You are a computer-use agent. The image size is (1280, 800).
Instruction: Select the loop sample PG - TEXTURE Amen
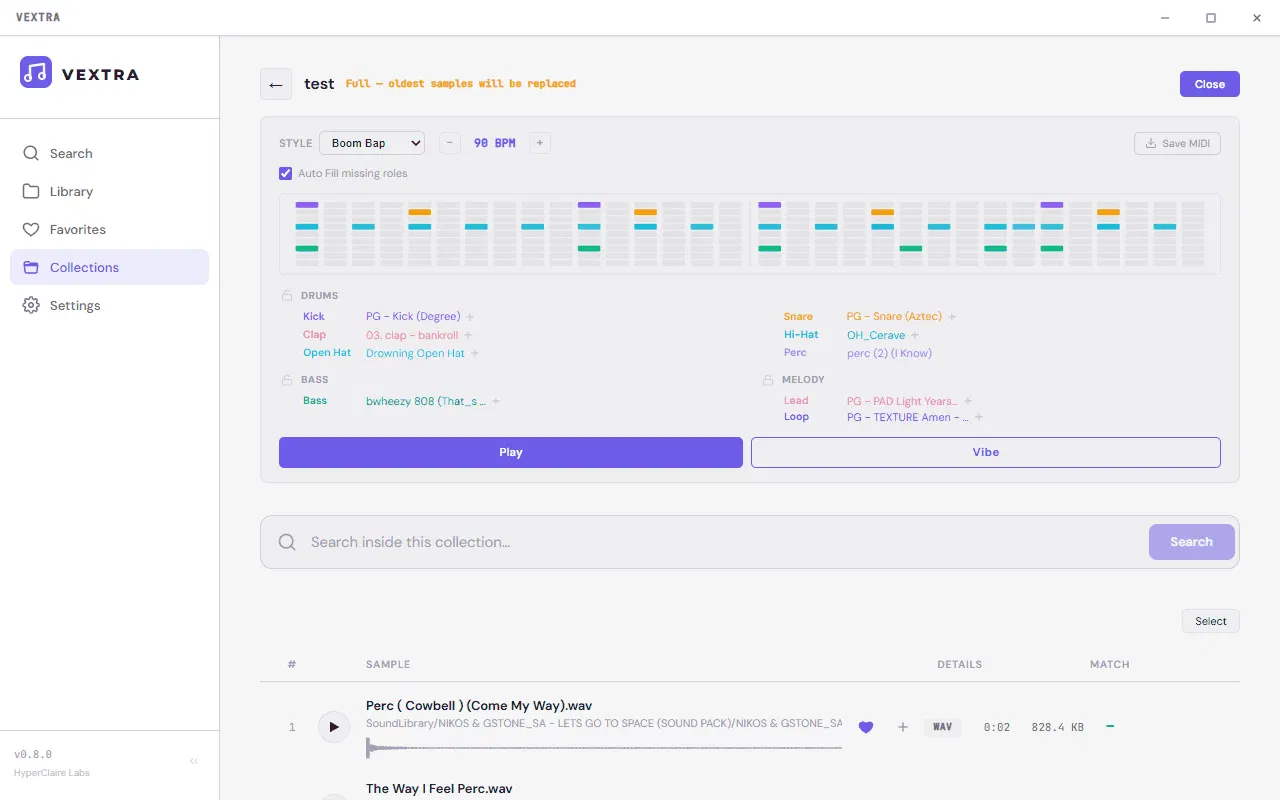coord(908,417)
